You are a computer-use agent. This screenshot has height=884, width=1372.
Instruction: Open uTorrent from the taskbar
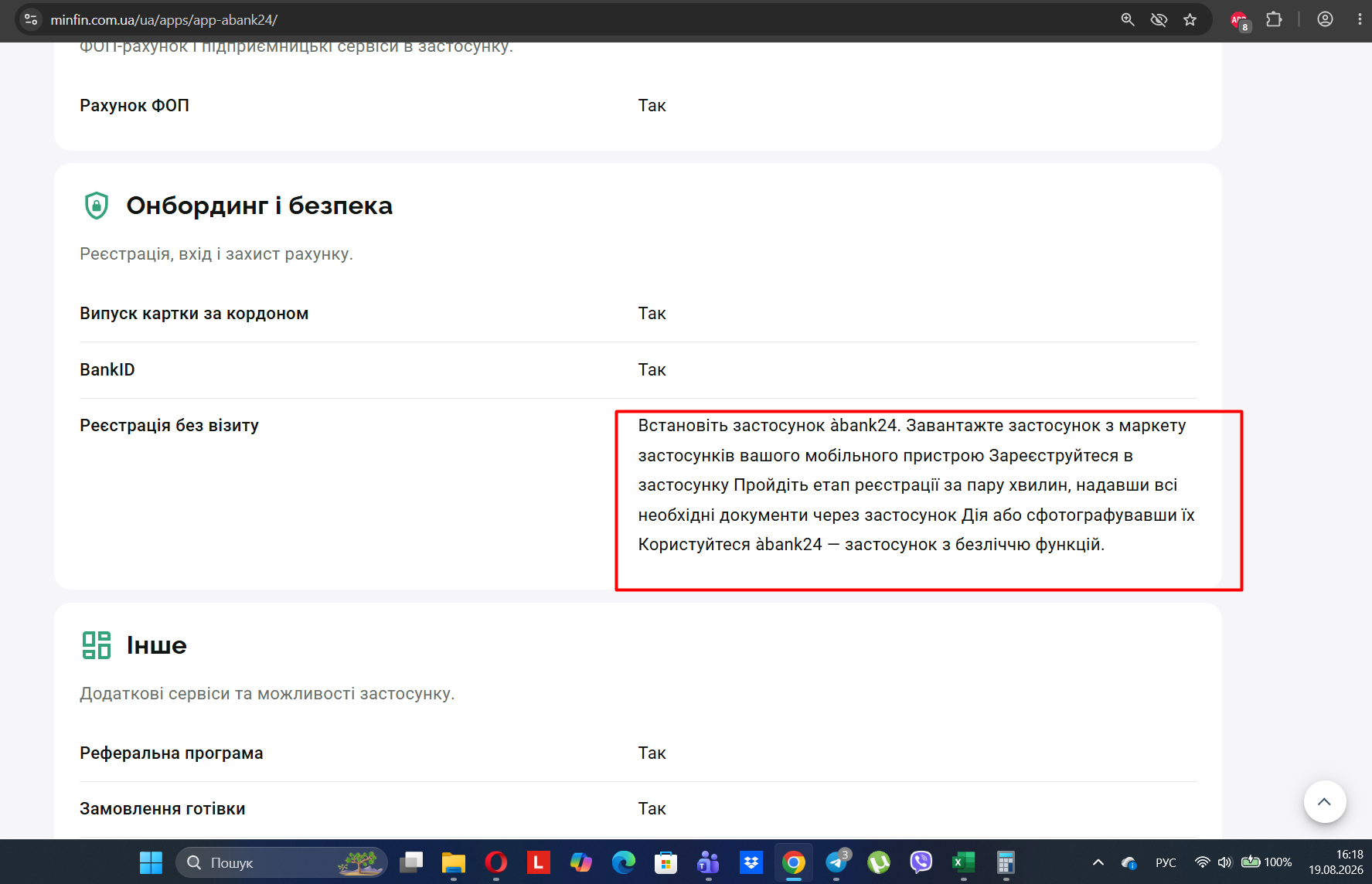pyautogui.click(x=879, y=862)
